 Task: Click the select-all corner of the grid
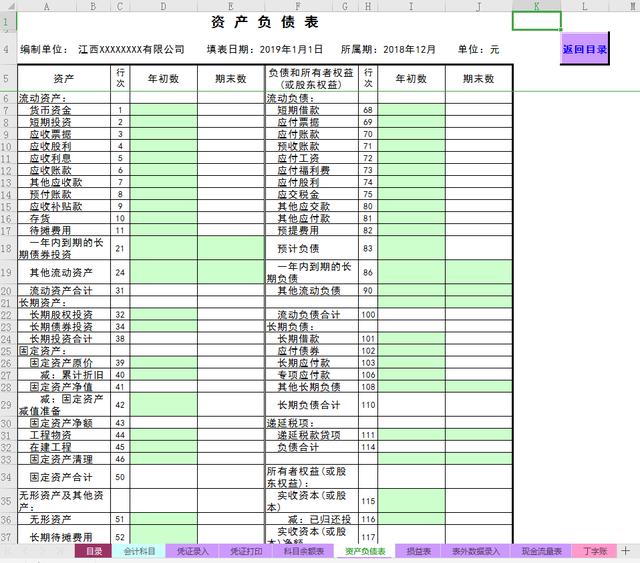8,6
